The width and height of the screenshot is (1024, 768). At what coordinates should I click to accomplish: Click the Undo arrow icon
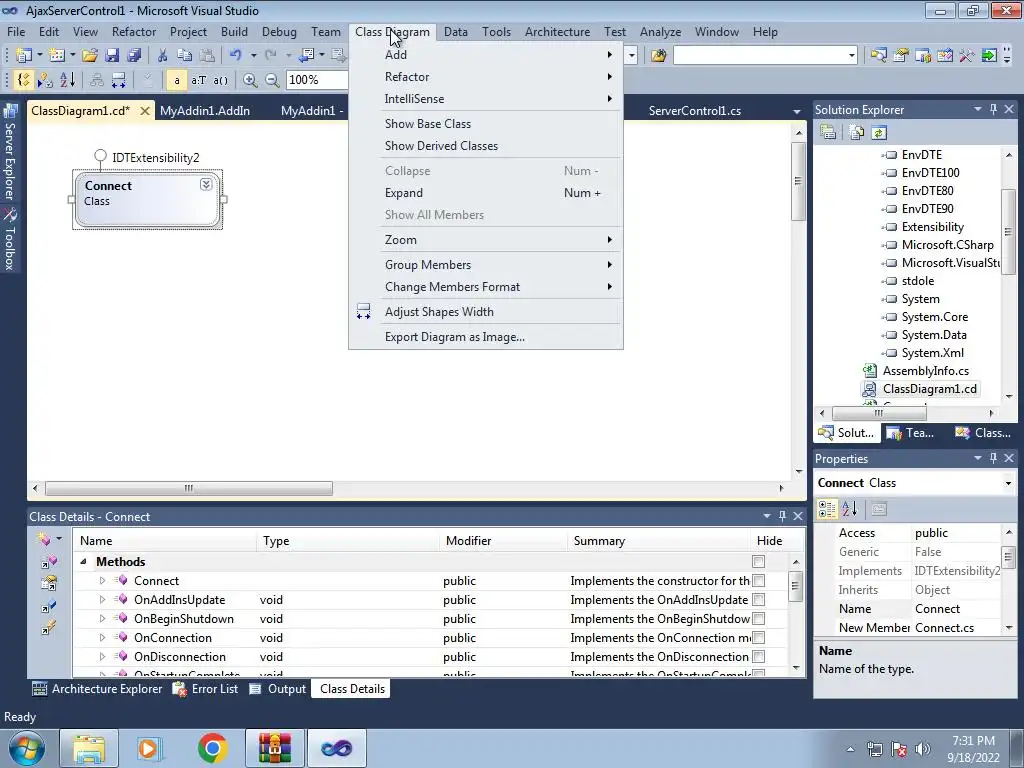(235, 56)
